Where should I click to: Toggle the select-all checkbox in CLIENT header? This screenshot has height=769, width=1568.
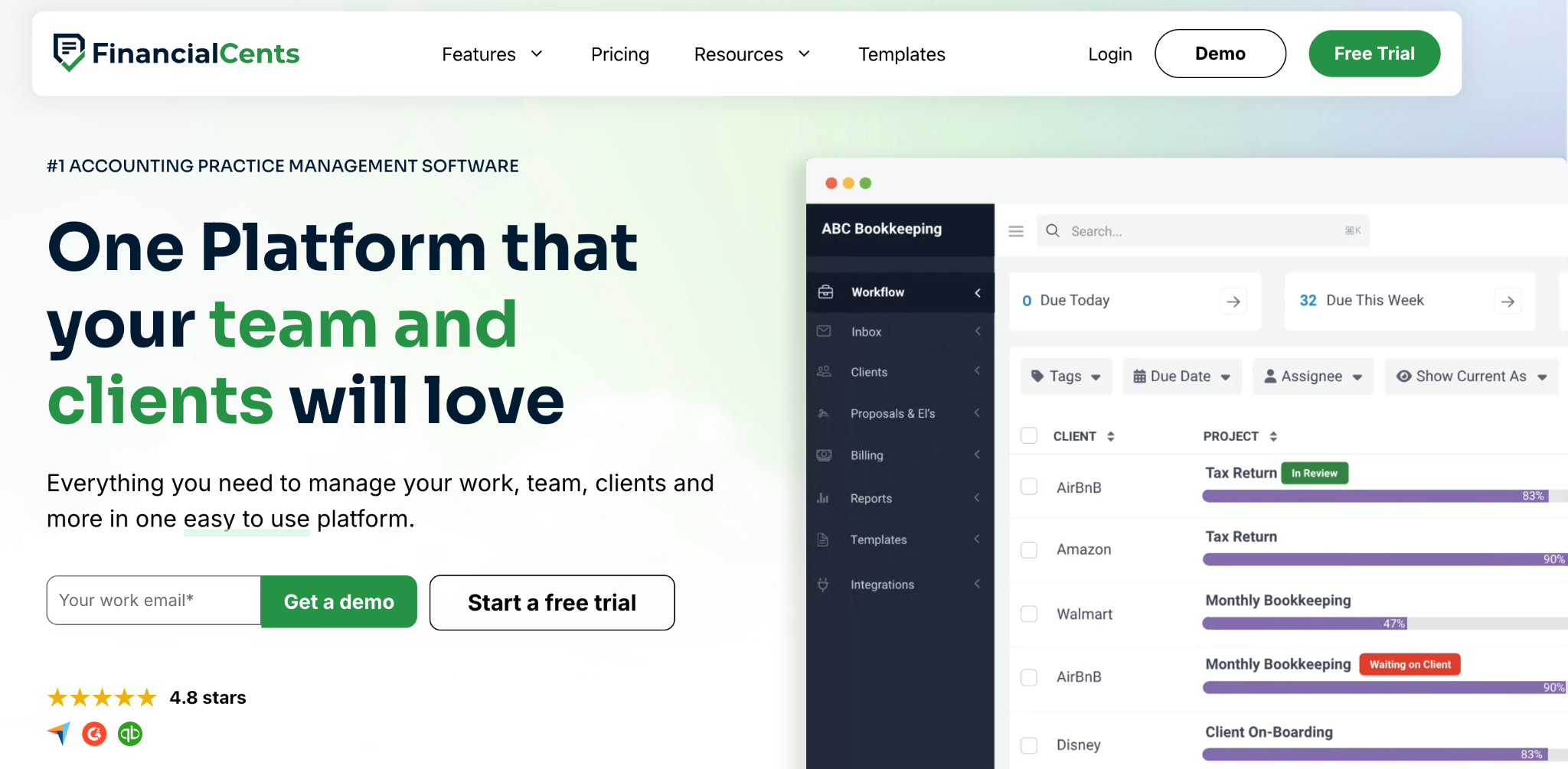(x=1029, y=435)
